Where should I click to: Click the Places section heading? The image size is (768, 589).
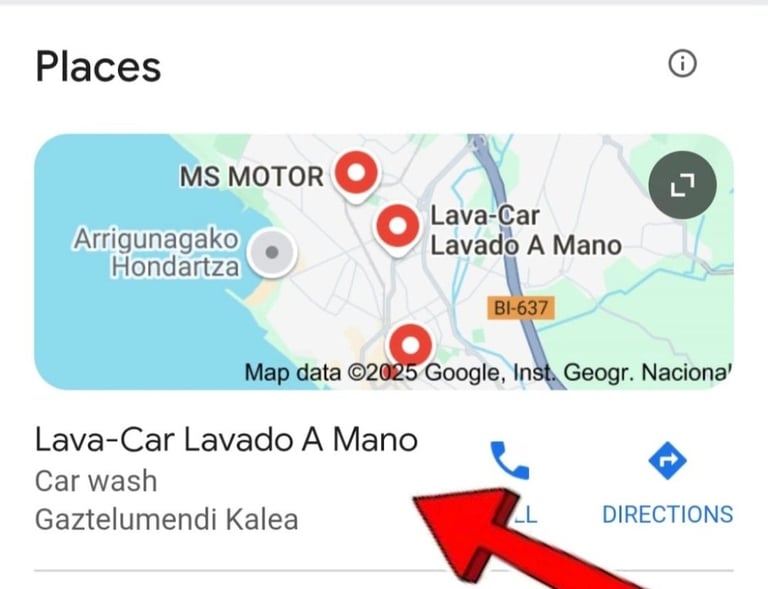coord(98,67)
